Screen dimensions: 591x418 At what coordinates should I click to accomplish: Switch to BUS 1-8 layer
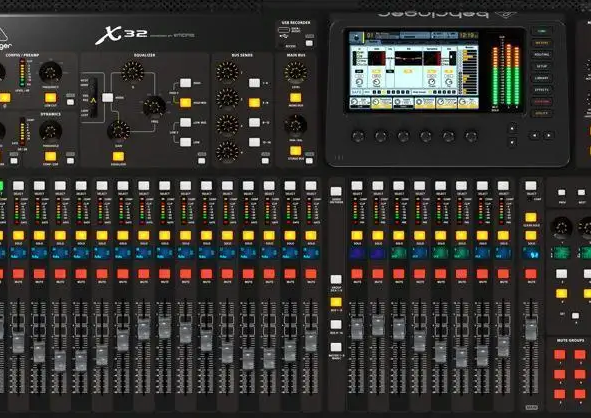coord(336,302)
